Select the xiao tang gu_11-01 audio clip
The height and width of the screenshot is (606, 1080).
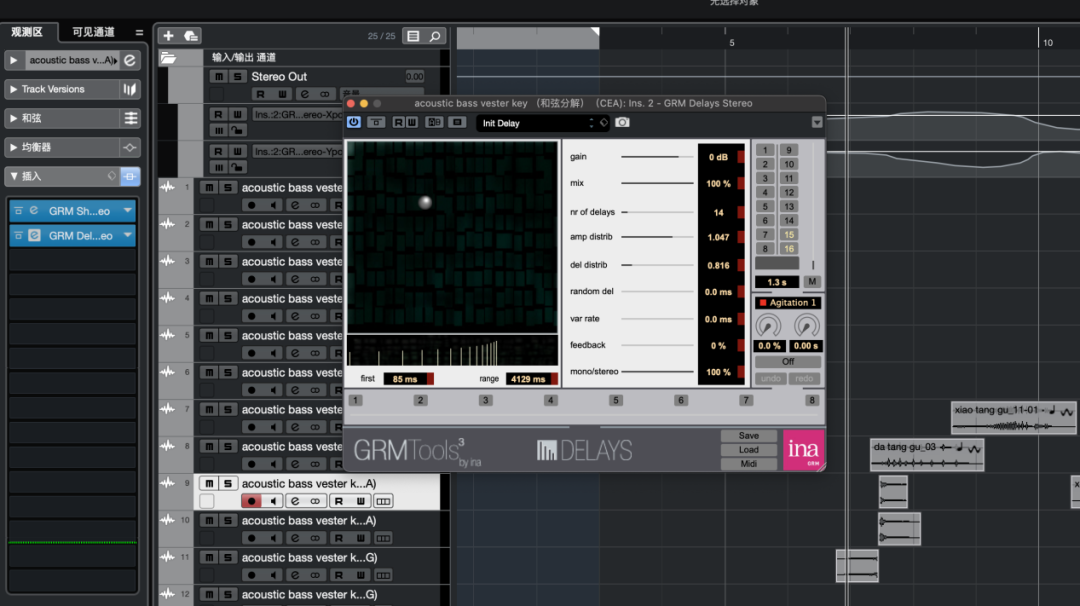pyautogui.click(x=1013, y=418)
